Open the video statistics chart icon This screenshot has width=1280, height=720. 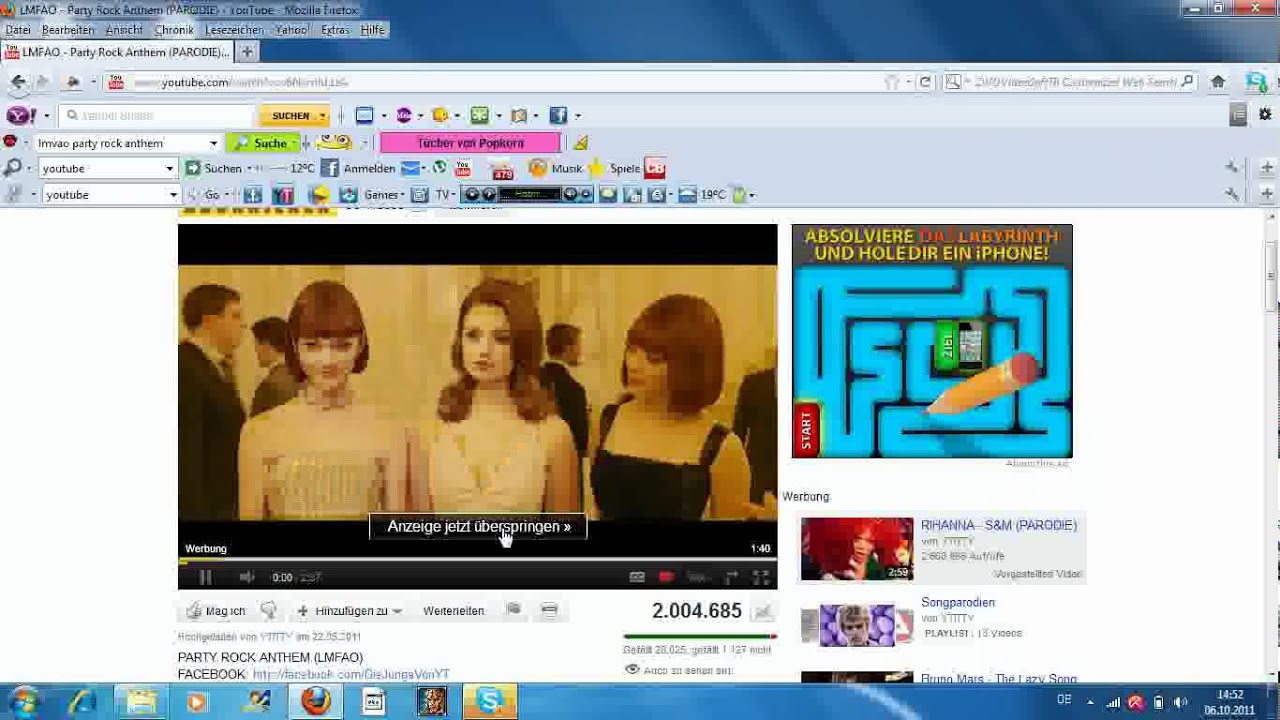point(763,611)
